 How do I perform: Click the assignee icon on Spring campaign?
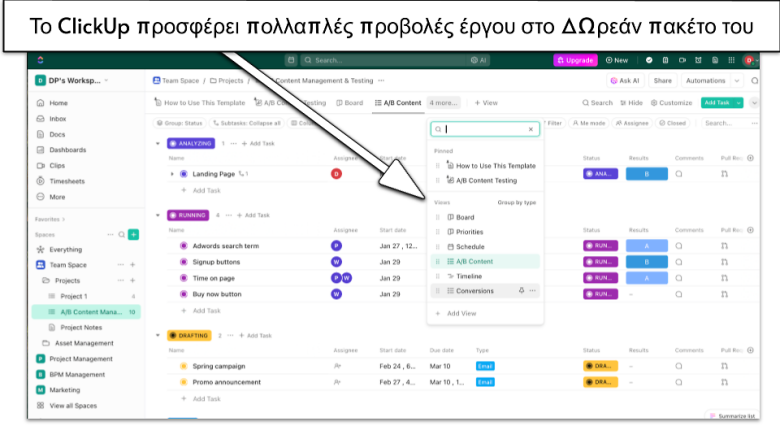pos(337,366)
